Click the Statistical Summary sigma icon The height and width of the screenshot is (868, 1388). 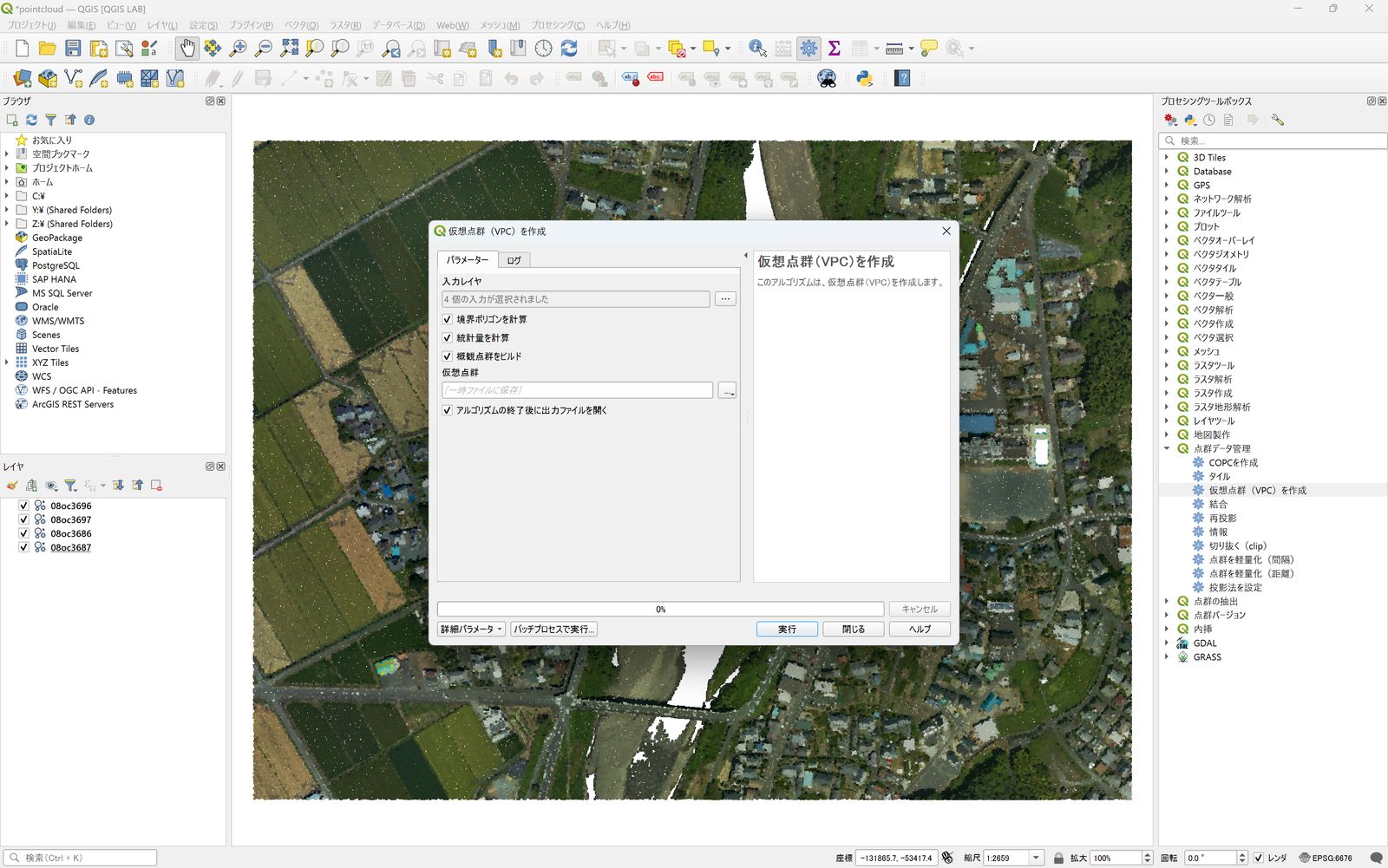coord(835,49)
